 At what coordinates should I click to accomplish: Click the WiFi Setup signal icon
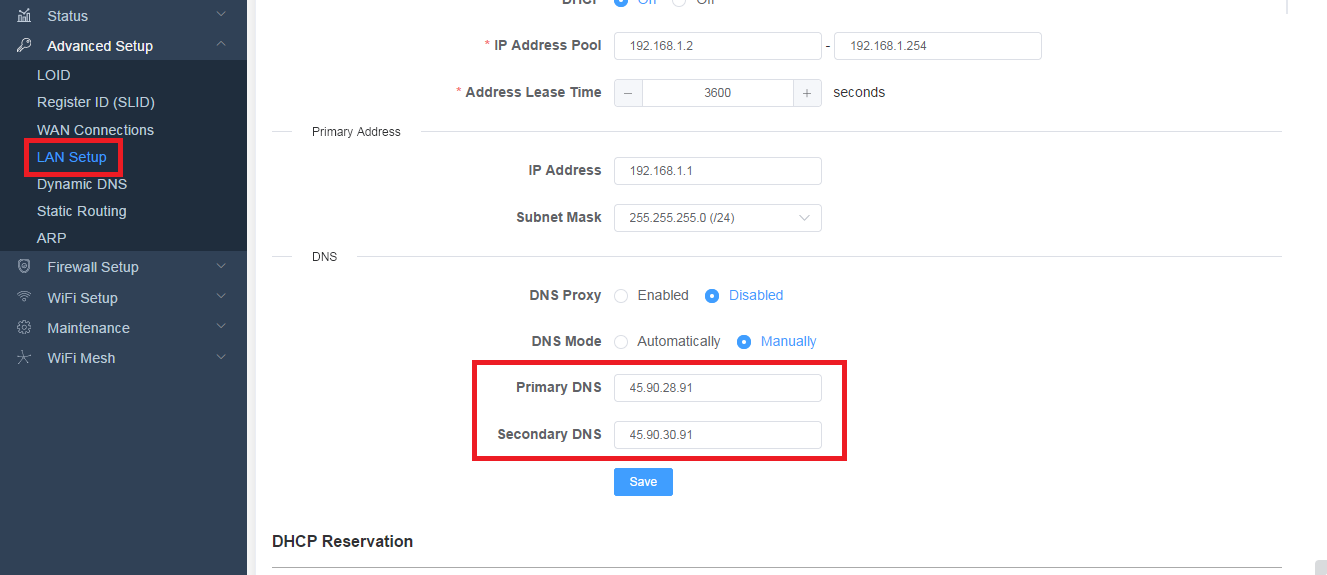click(25, 297)
